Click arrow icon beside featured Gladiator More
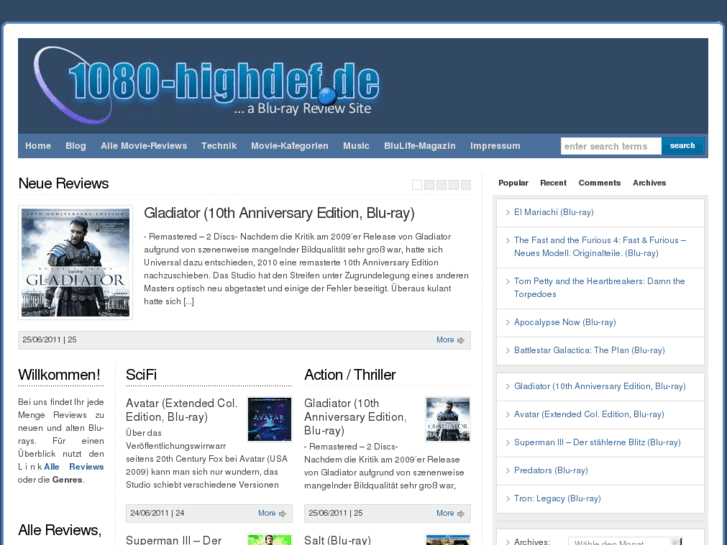This screenshot has width=727, height=545. [460, 340]
